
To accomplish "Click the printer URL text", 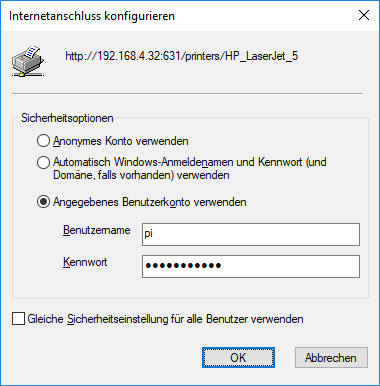I will pos(182,56).
